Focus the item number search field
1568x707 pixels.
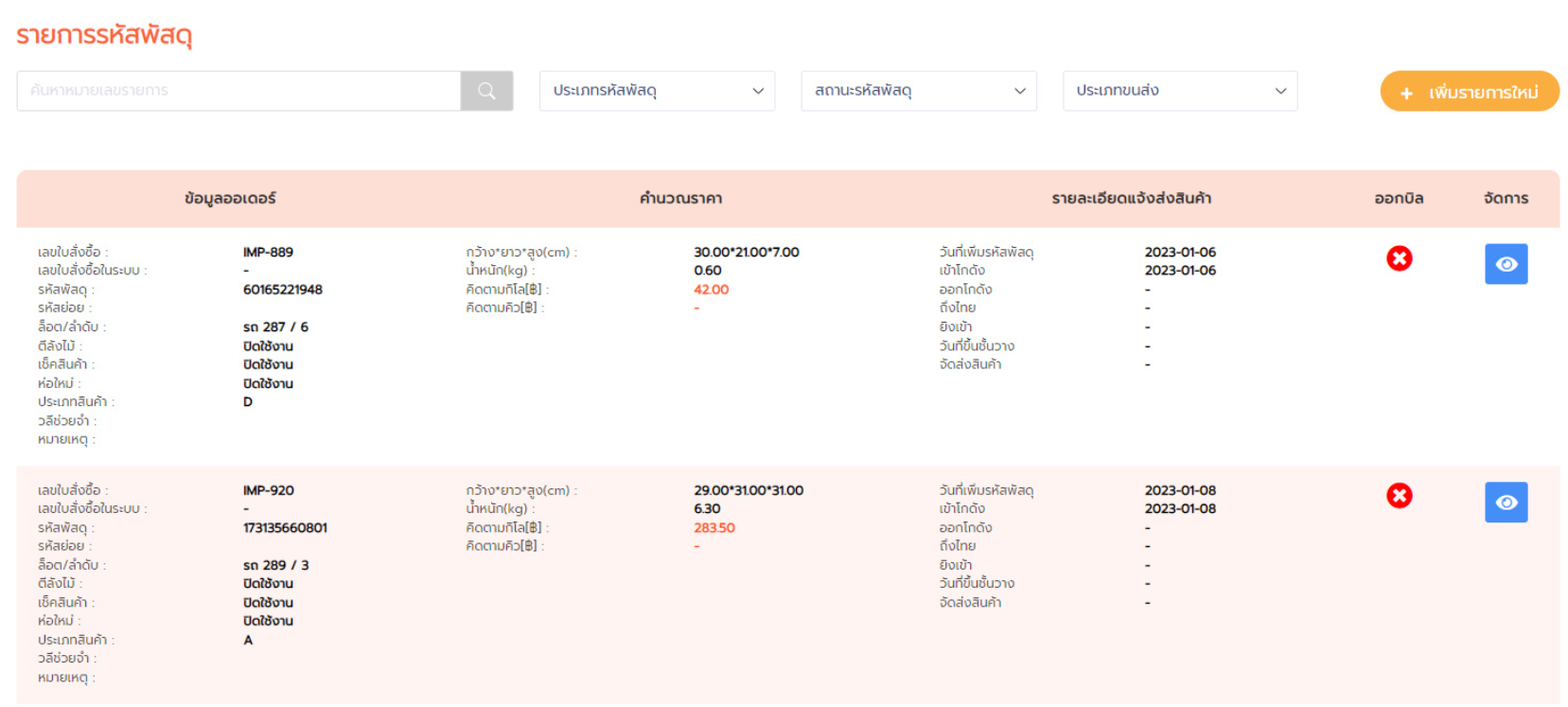pyautogui.click(x=238, y=91)
